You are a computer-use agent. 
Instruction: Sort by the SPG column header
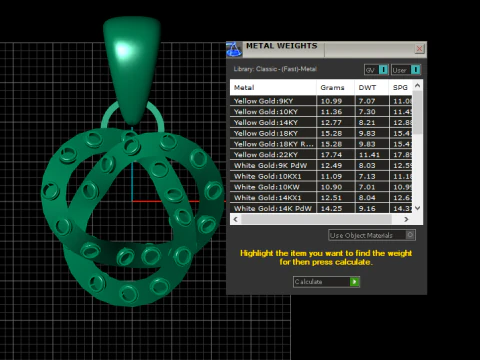[x=401, y=88]
